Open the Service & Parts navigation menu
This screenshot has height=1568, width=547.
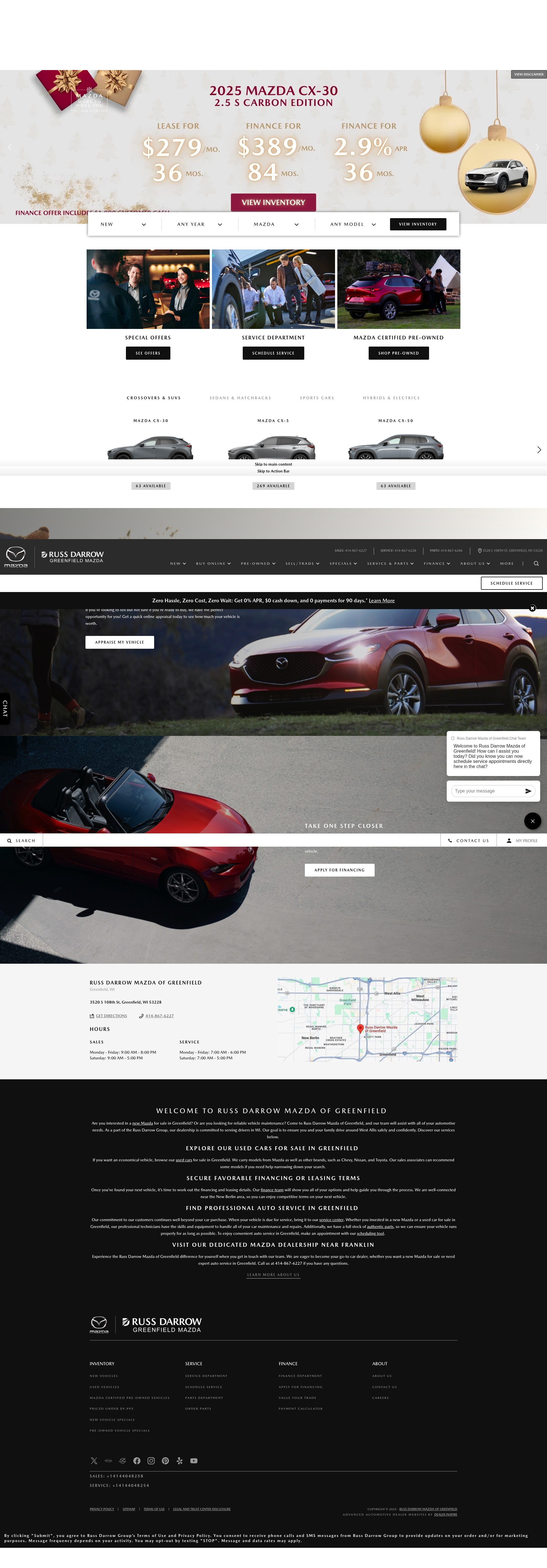(x=391, y=564)
